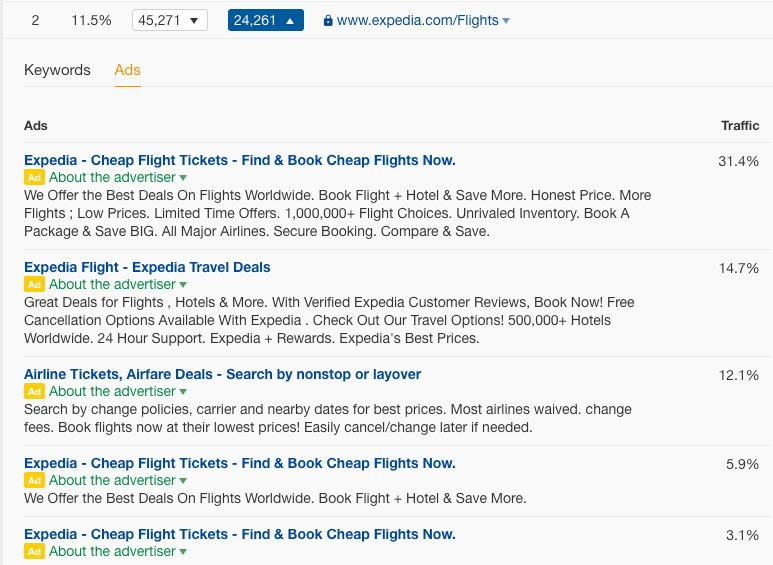
Task: Click the lock icon before expedia.com URL
Action: tap(328, 20)
